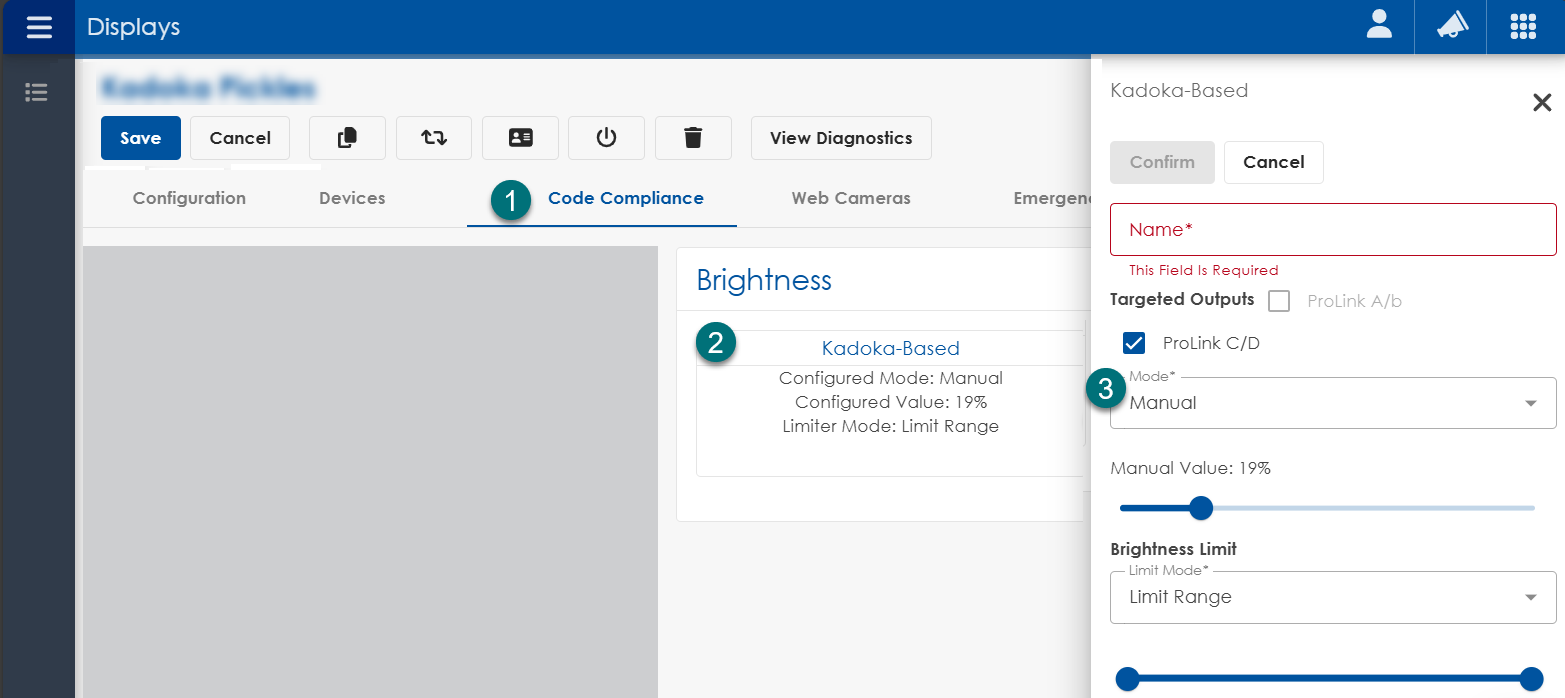The width and height of the screenshot is (1565, 698).
Task: Open the Kadoka-Based brightness link
Action: point(890,348)
